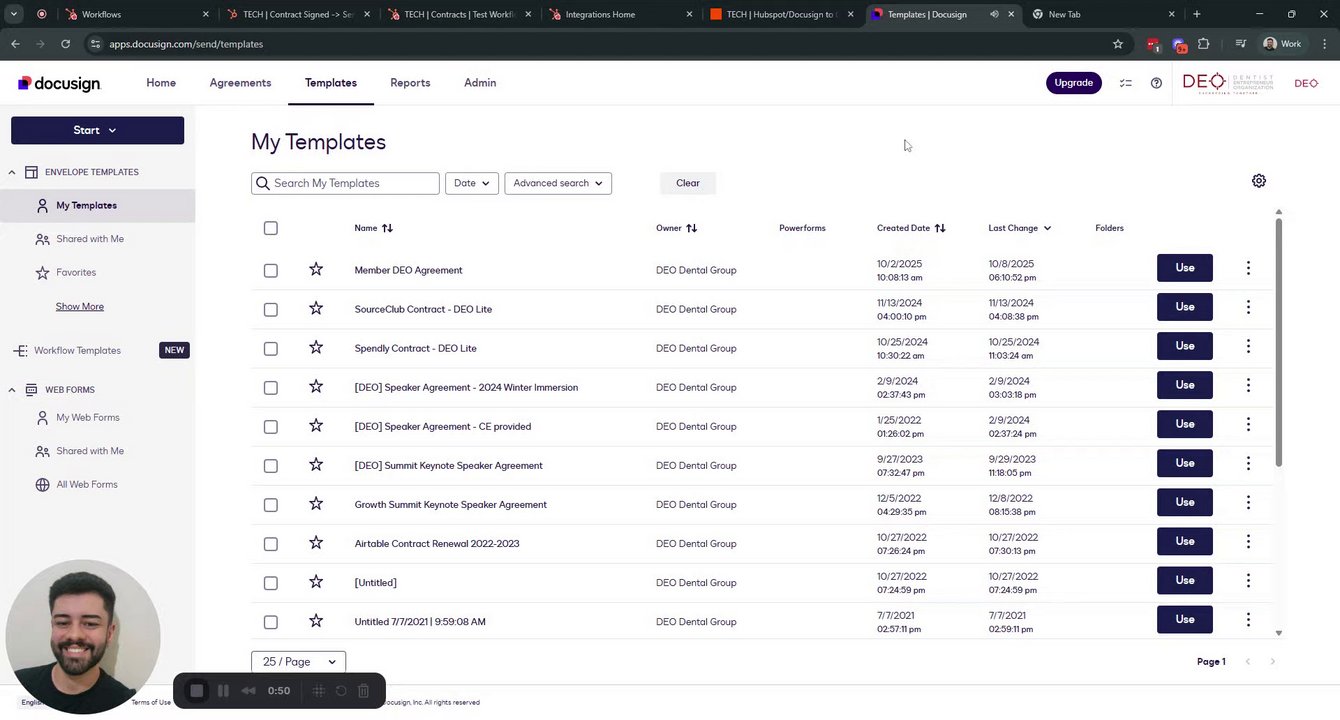Focus the browser address bar

(600, 44)
